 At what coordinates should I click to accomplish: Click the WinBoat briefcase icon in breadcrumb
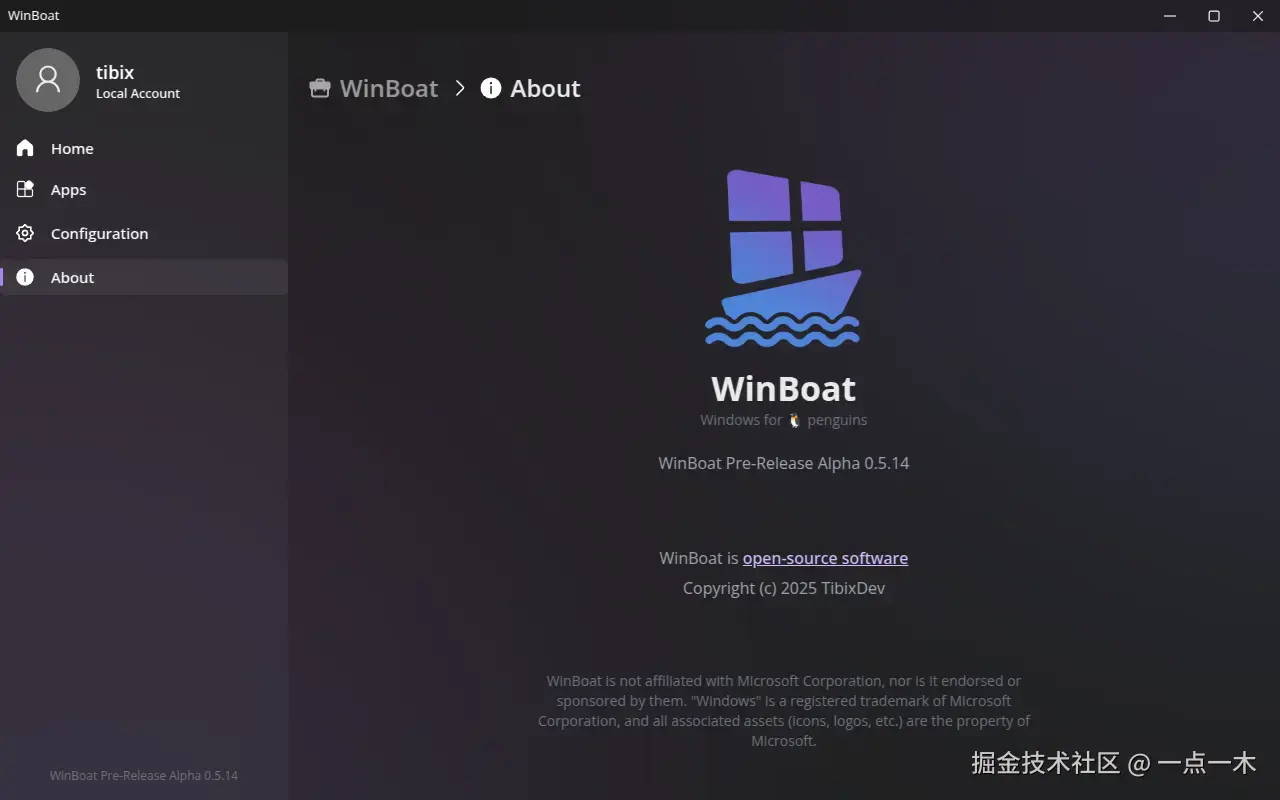point(319,88)
